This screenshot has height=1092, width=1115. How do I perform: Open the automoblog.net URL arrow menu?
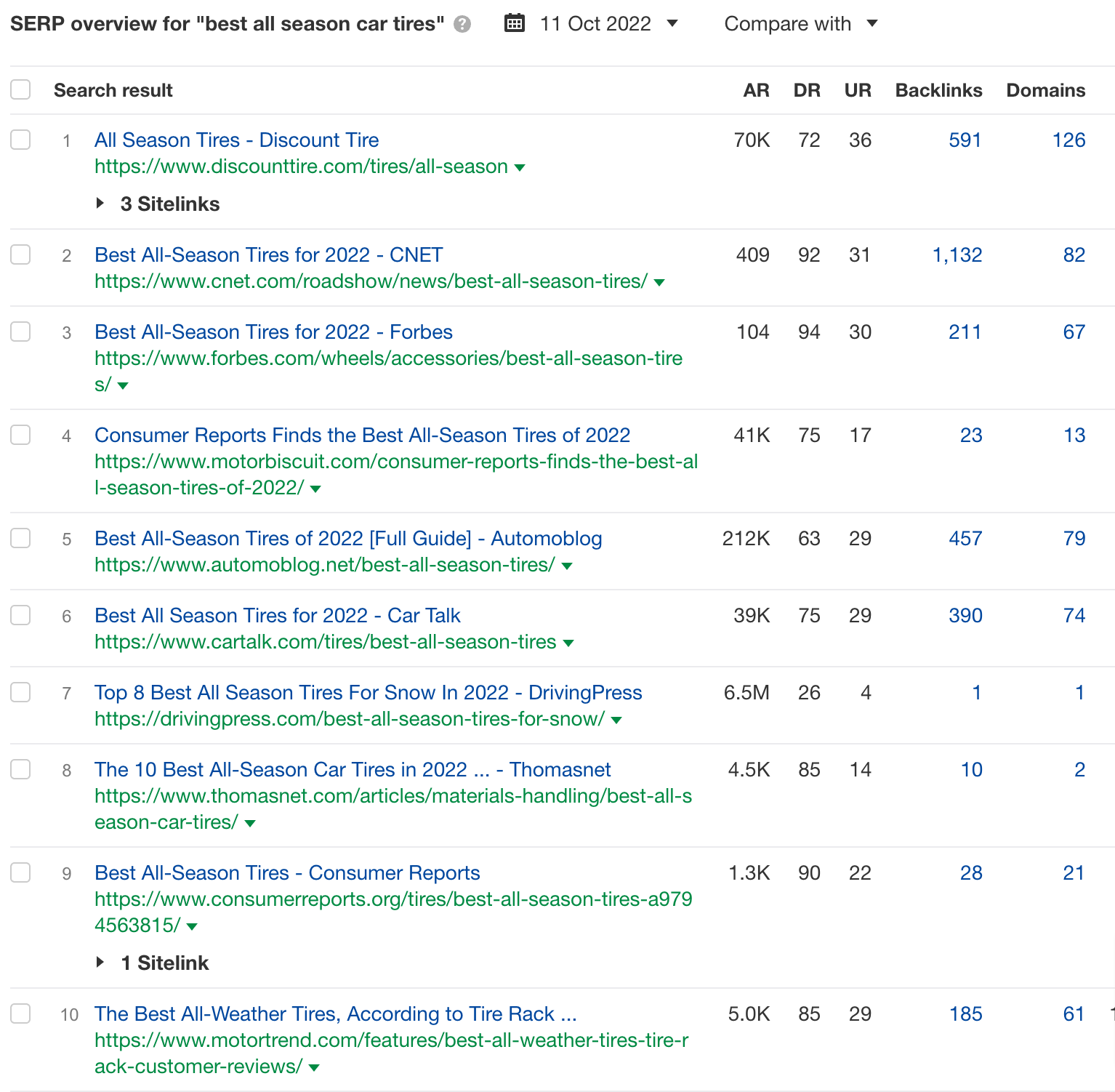(567, 566)
